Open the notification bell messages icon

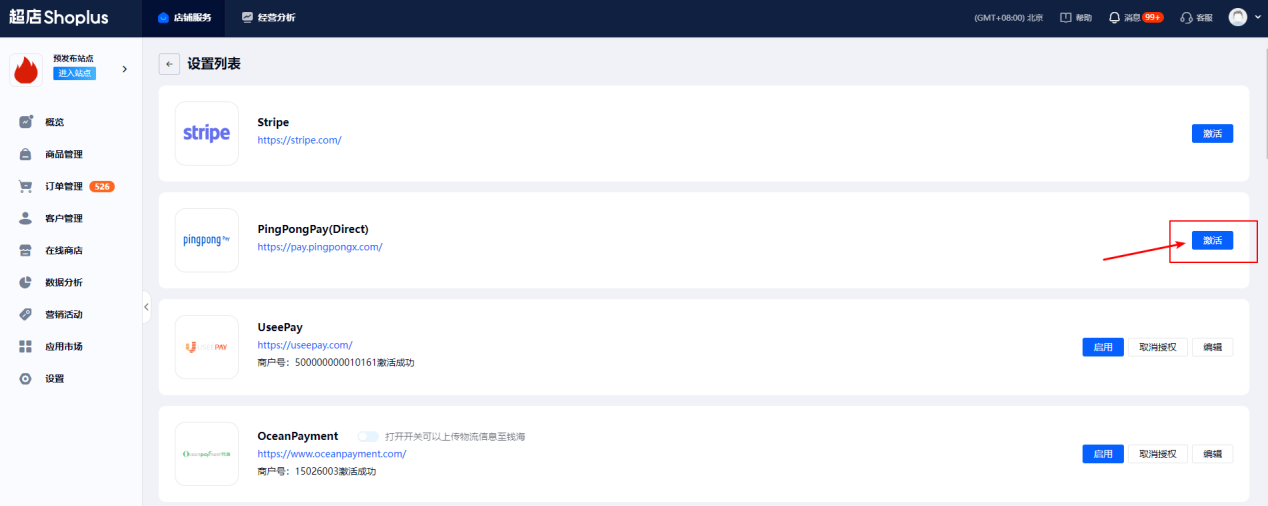tap(1114, 18)
